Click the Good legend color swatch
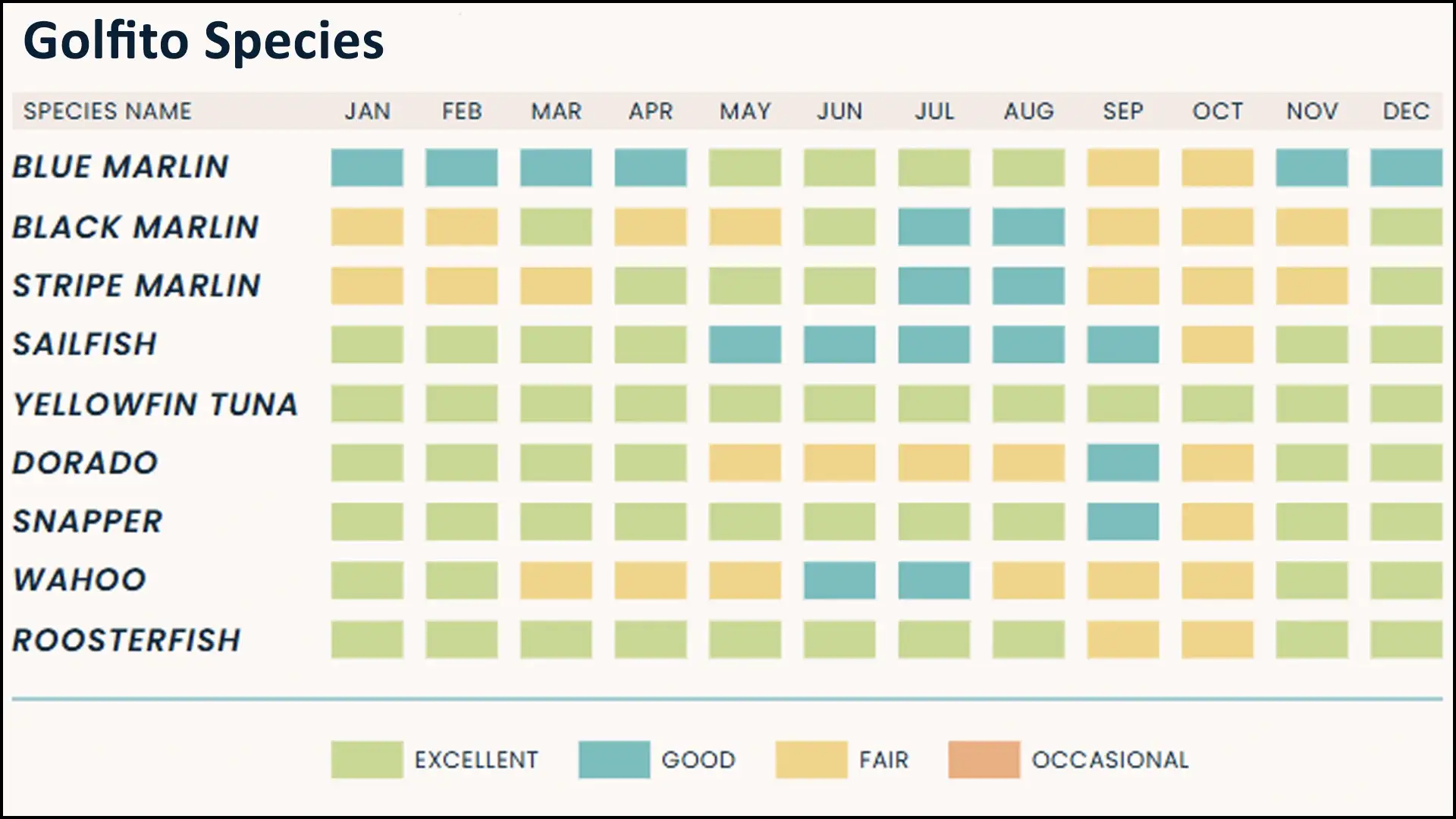Screen dimensions: 1456x819 coord(613,759)
